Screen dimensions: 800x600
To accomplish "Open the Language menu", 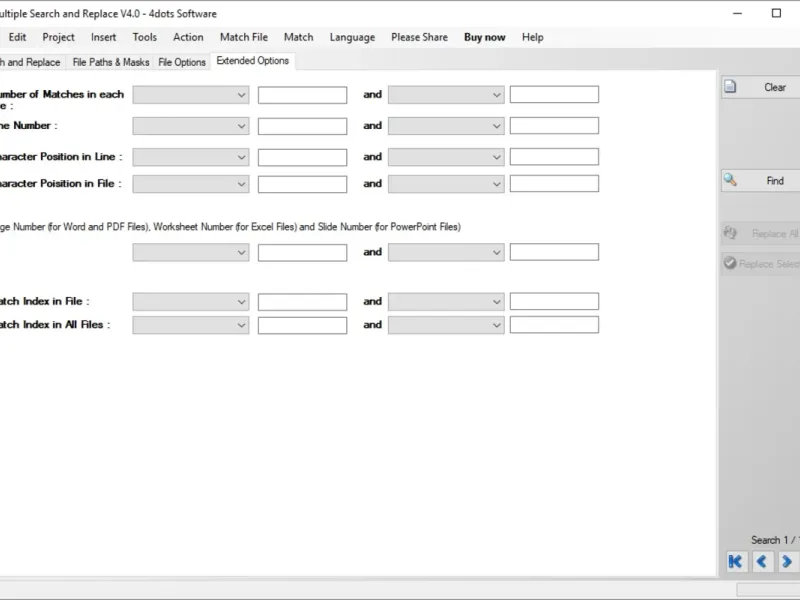I will point(352,37).
